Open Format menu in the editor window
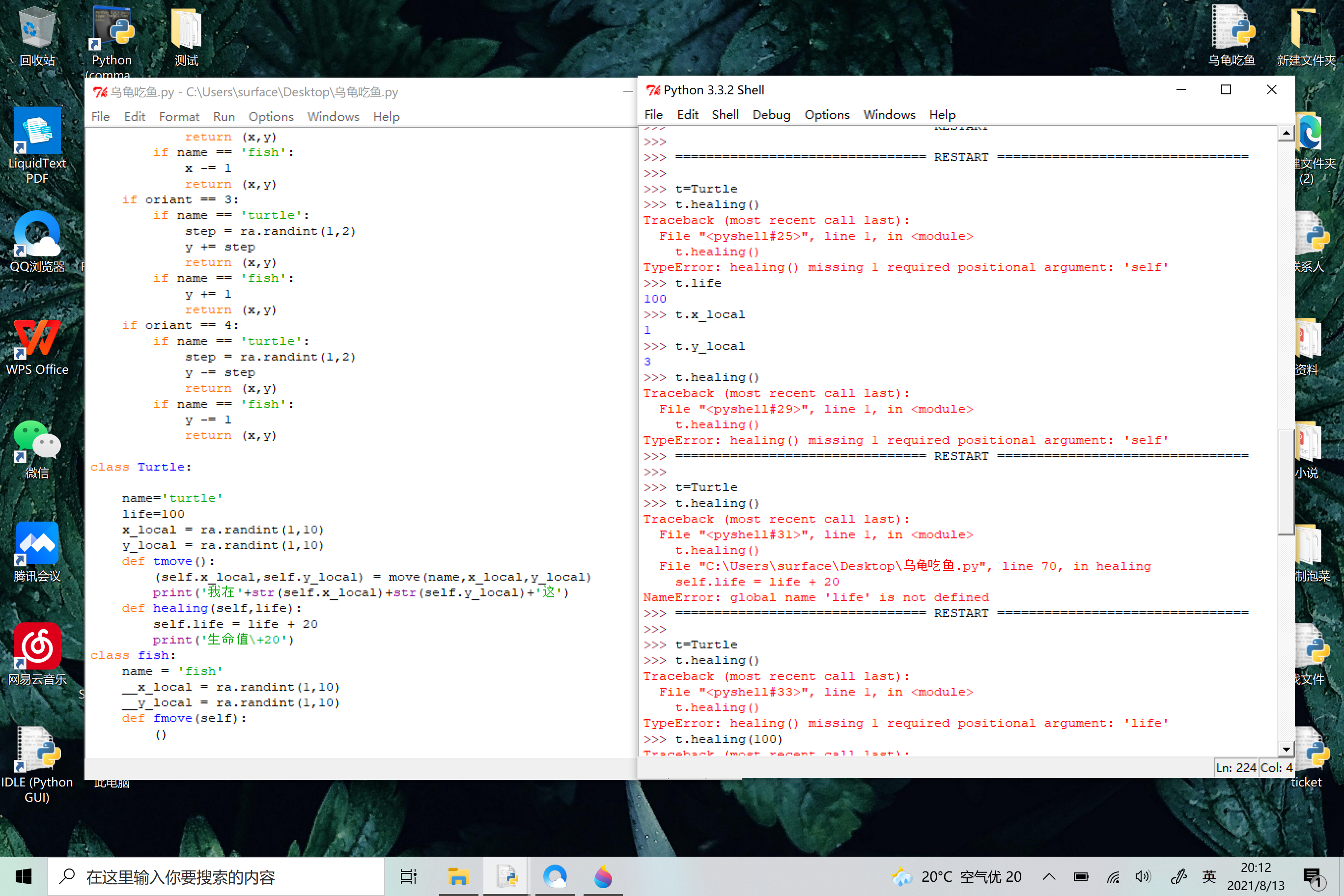1344x896 pixels. (x=179, y=116)
